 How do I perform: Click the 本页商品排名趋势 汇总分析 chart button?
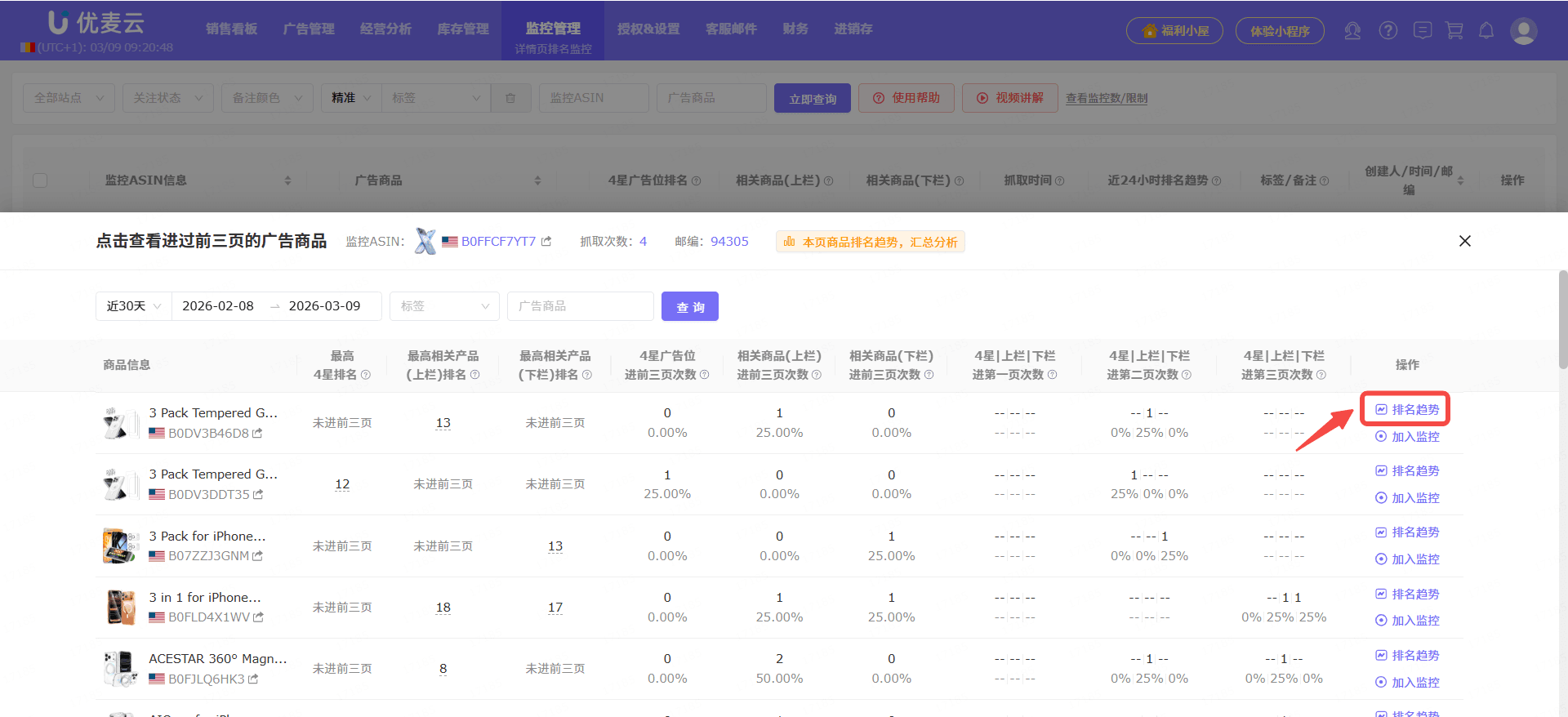coord(870,242)
